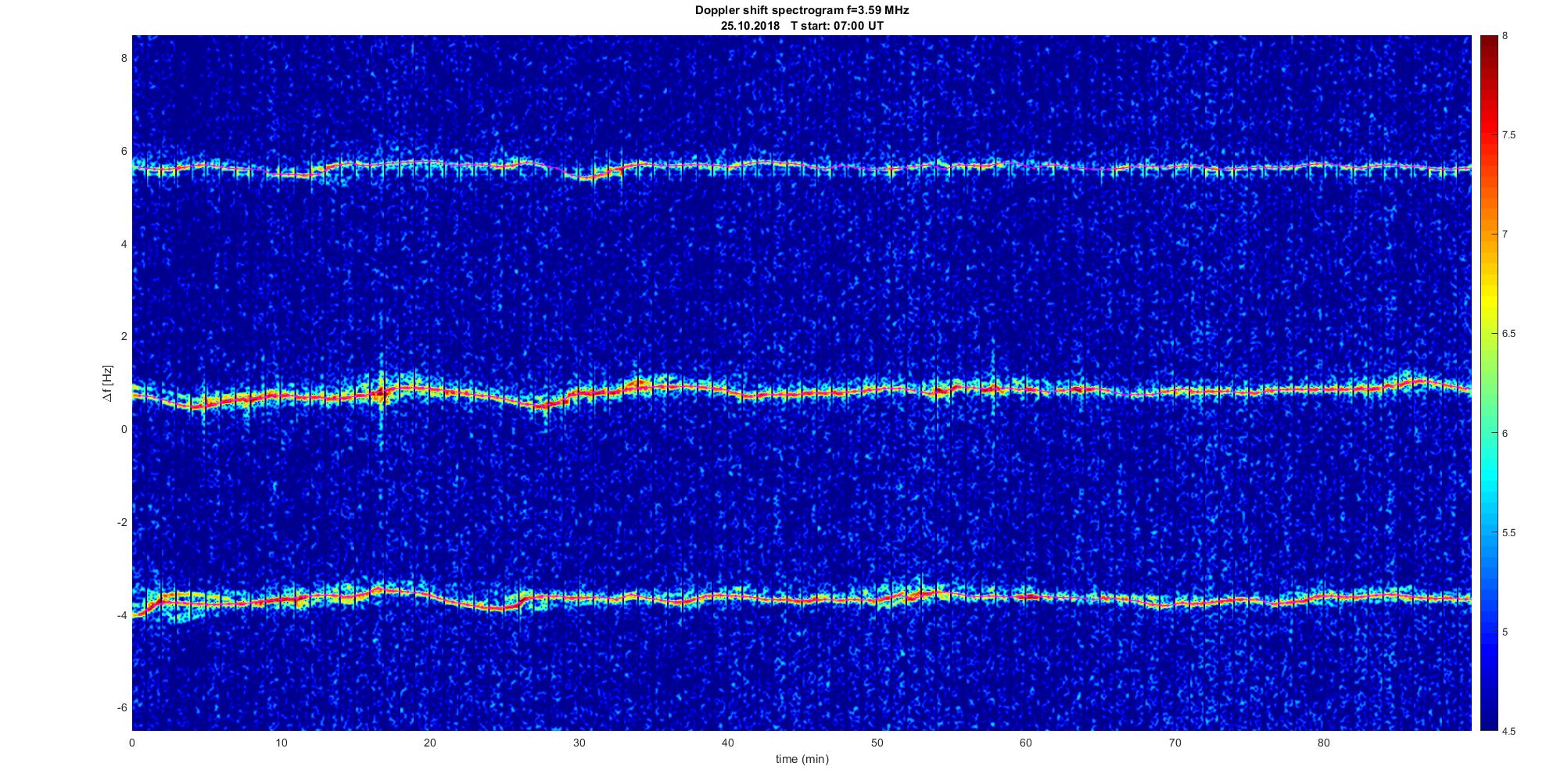Viewport: 1564px width, 784px height.
Task: Click the colorbar tick label 6.5
Action: [1509, 334]
